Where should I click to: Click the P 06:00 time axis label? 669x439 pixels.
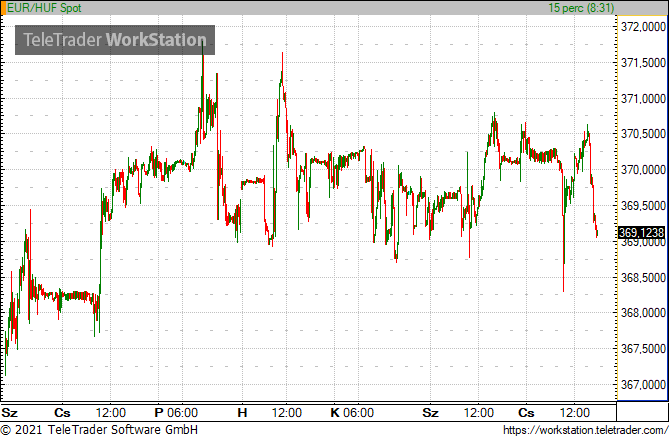click(176, 413)
